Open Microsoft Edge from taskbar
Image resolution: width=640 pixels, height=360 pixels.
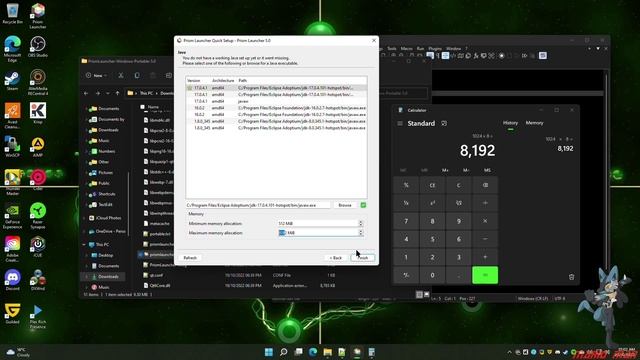[313, 352]
